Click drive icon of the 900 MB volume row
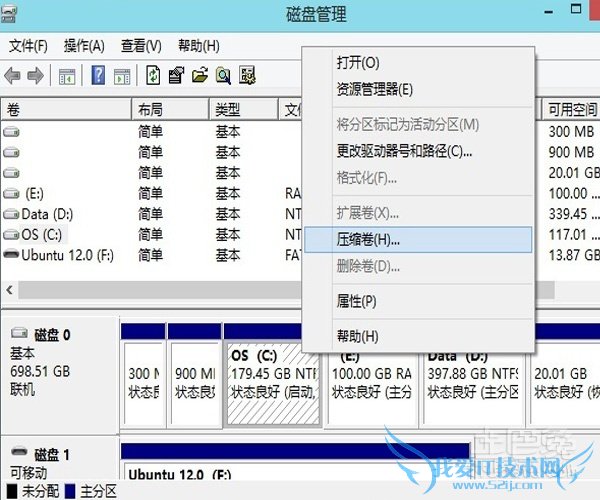 coord(11,153)
